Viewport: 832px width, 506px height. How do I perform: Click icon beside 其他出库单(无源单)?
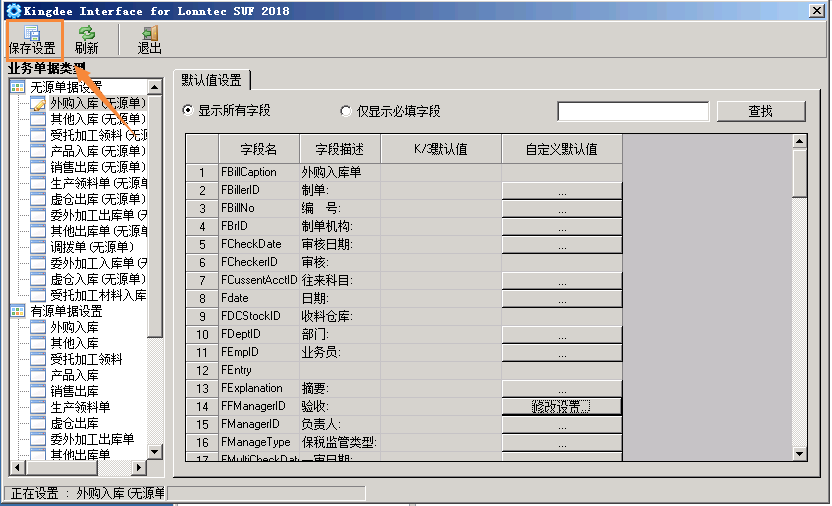[38, 231]
